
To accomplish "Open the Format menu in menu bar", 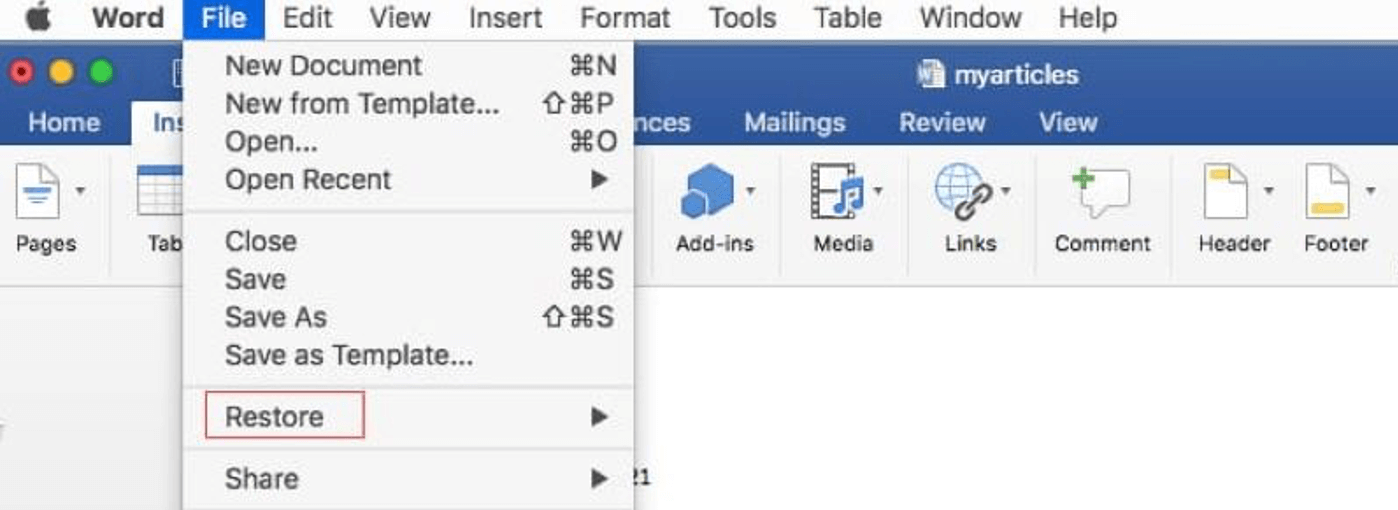I will click(625, 18).
